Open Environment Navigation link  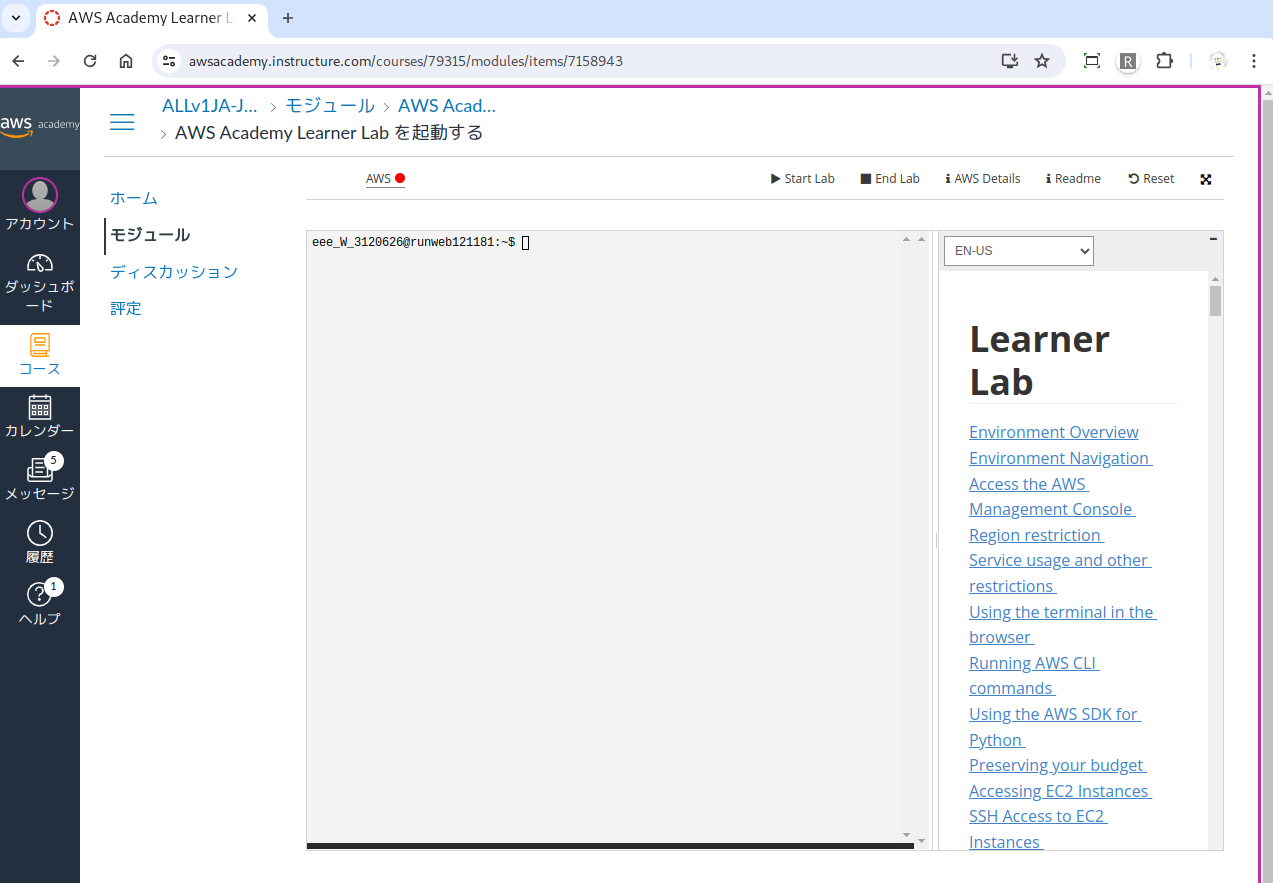coord(1060,458)
